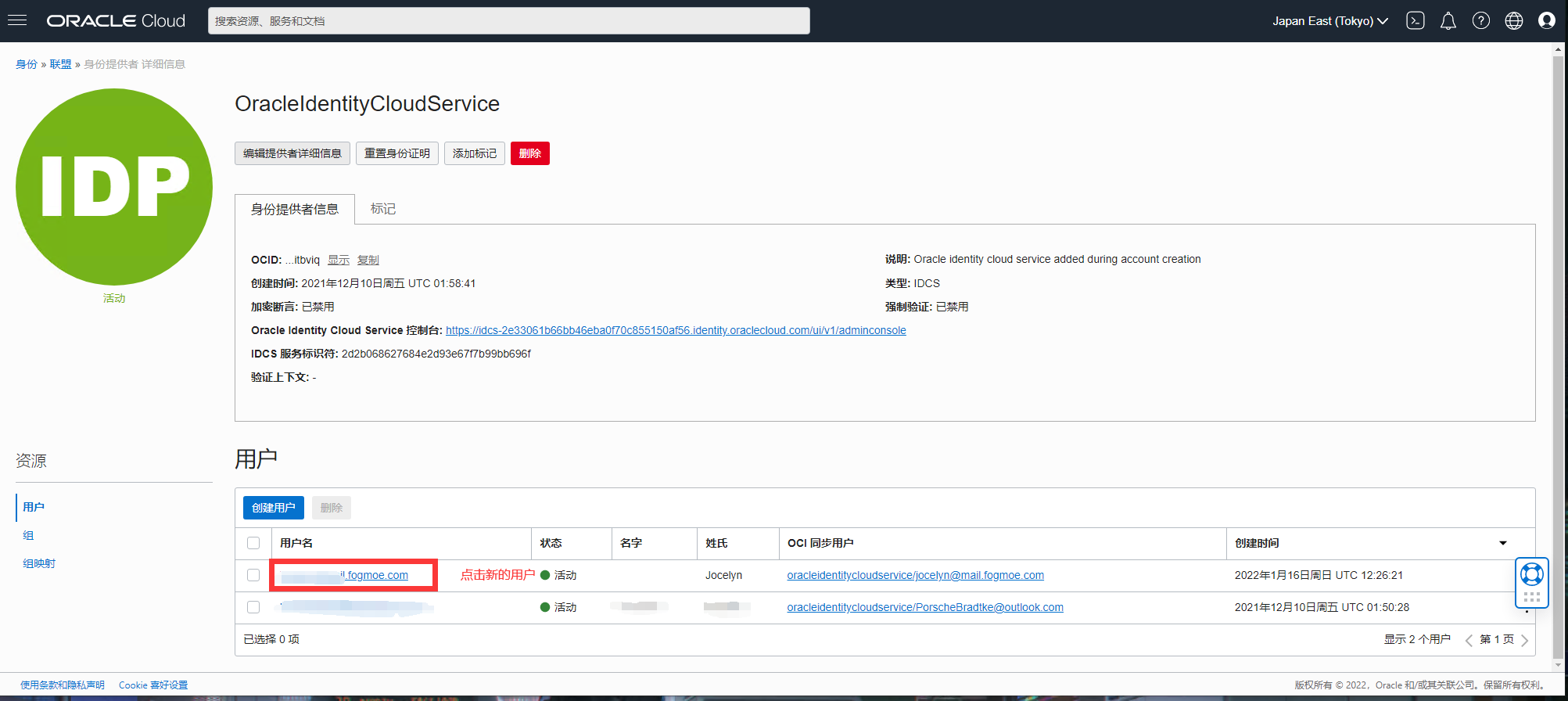Click the page vertical scrollbar

click(1559, 357)
